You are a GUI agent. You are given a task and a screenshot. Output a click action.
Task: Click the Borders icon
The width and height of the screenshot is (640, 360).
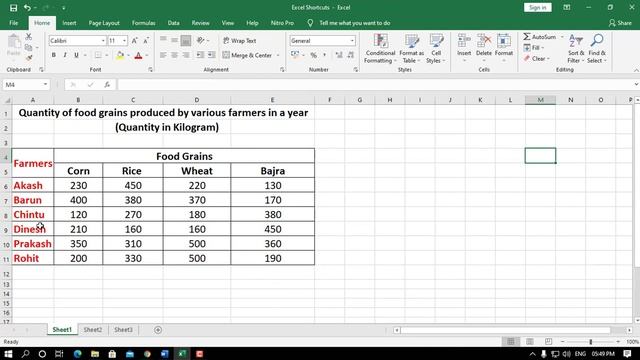98,55
